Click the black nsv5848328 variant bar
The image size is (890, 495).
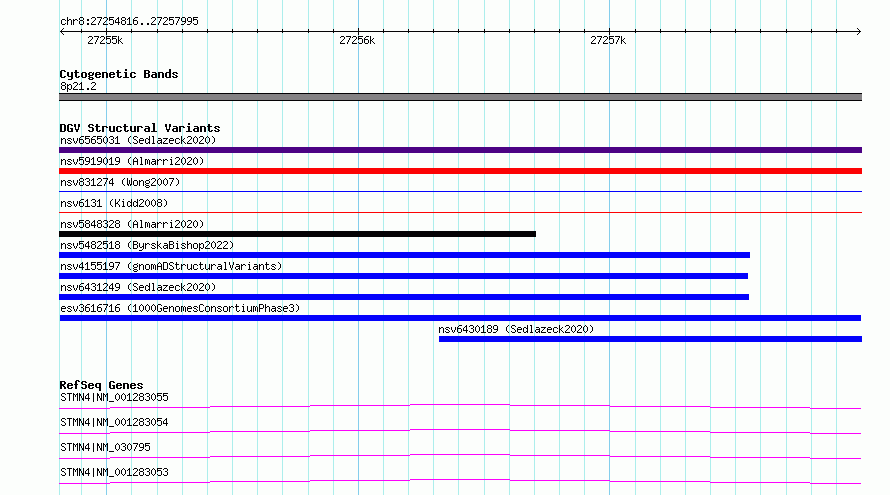297,234
